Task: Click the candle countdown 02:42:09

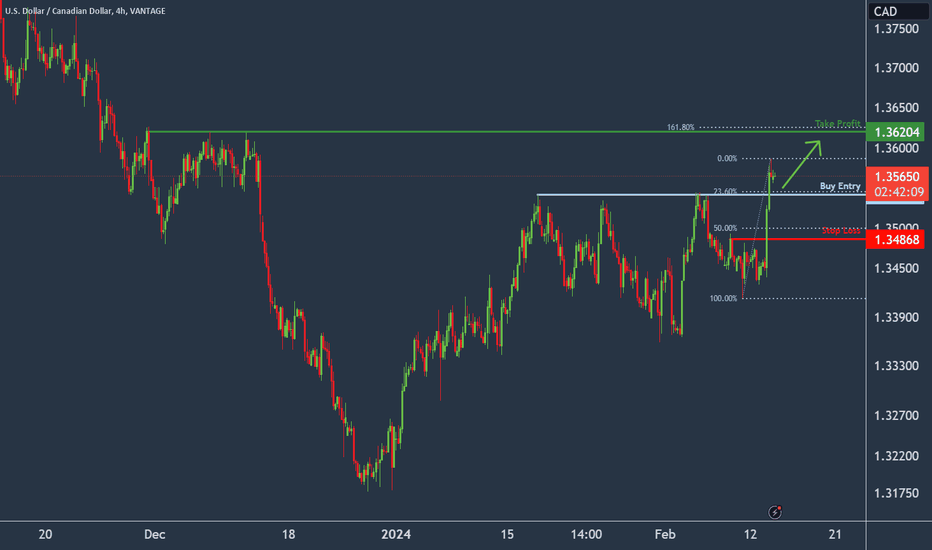Action: (898, 192)
